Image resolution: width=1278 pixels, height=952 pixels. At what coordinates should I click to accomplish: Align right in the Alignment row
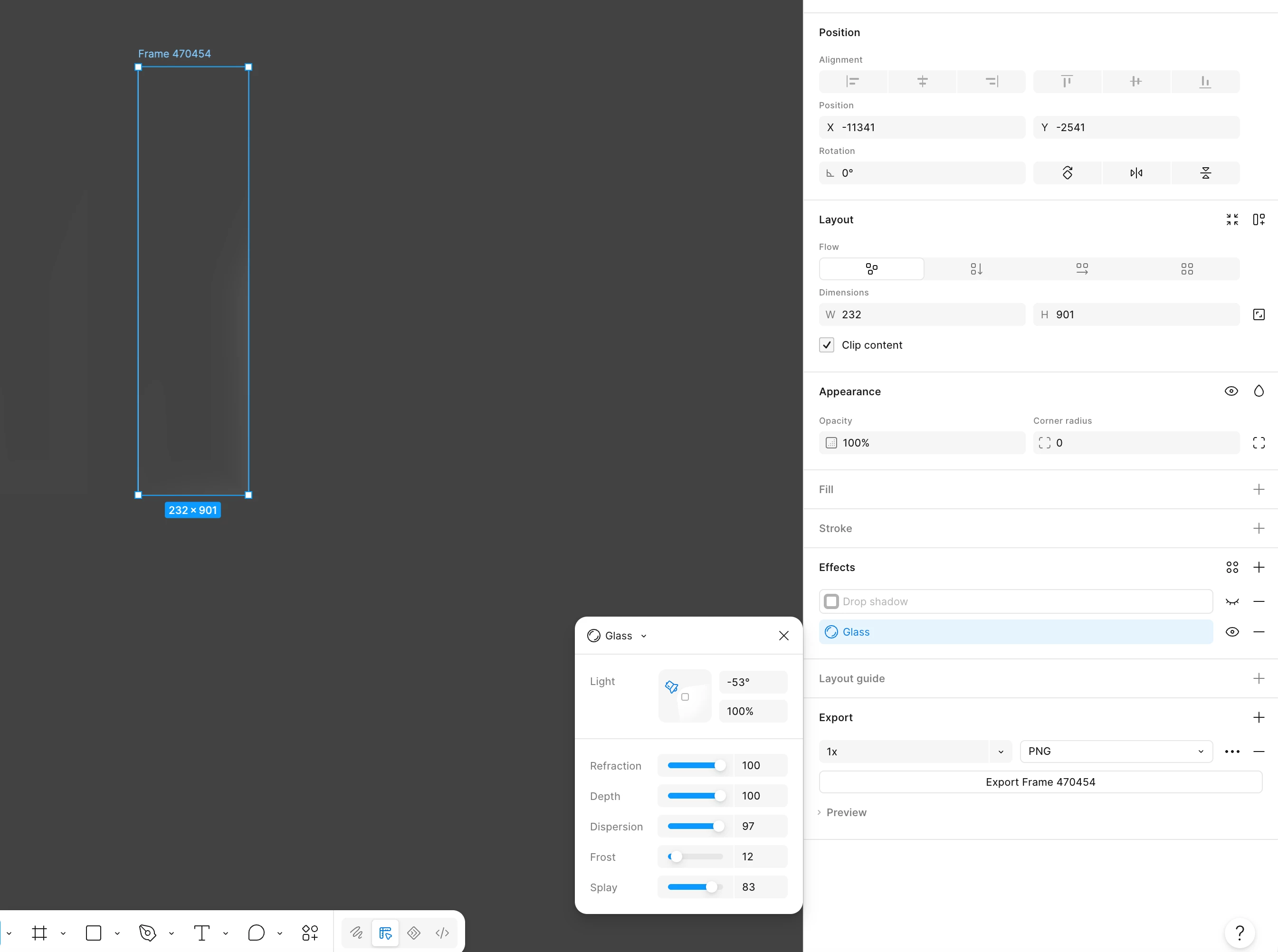click(x=991, y=81)
